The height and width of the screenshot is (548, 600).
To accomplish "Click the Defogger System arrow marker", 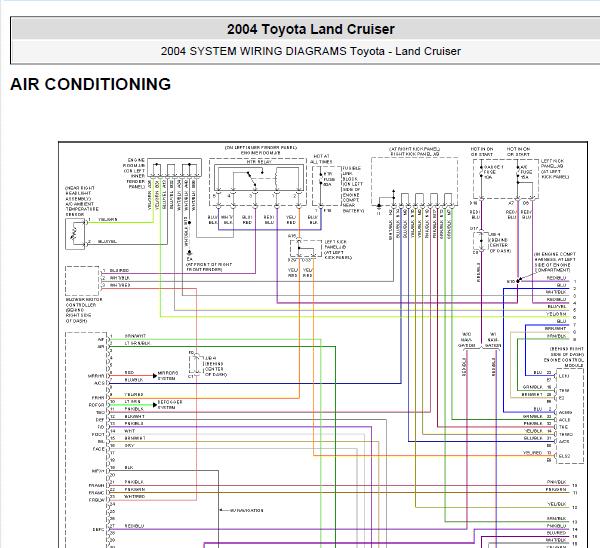I will 155,405.
